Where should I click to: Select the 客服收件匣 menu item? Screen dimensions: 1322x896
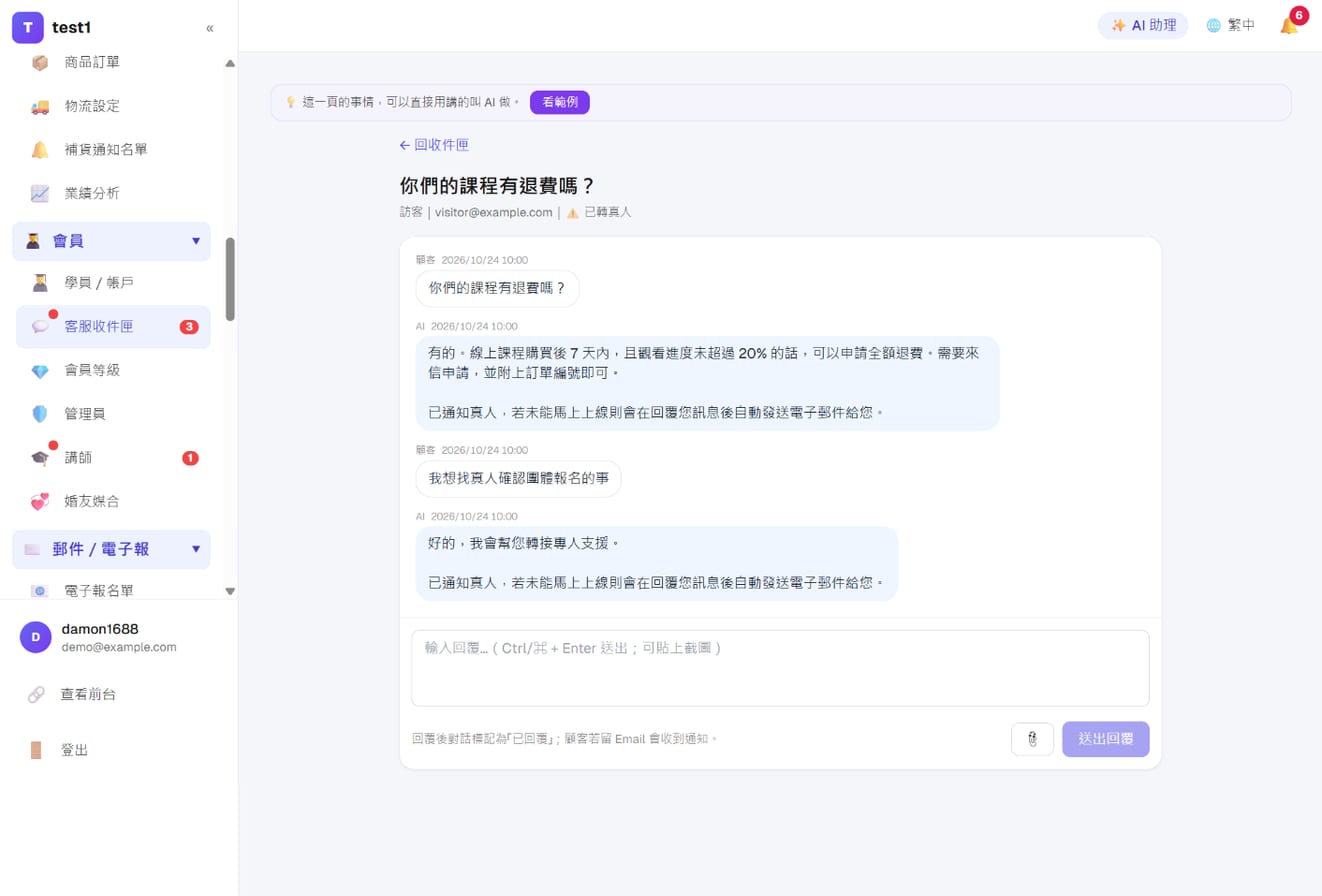click(113, 327)
